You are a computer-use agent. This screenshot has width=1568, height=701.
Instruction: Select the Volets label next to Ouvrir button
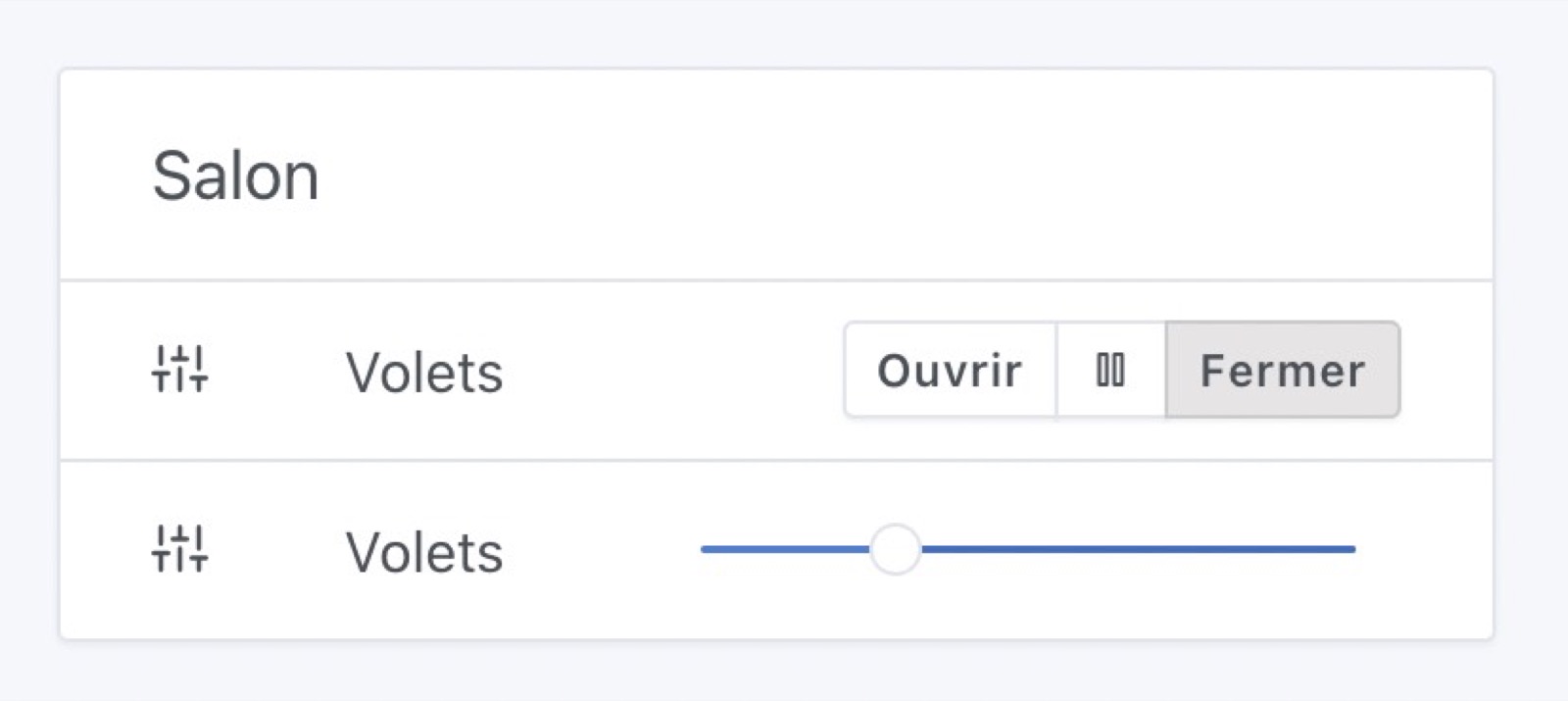[424, 373]
